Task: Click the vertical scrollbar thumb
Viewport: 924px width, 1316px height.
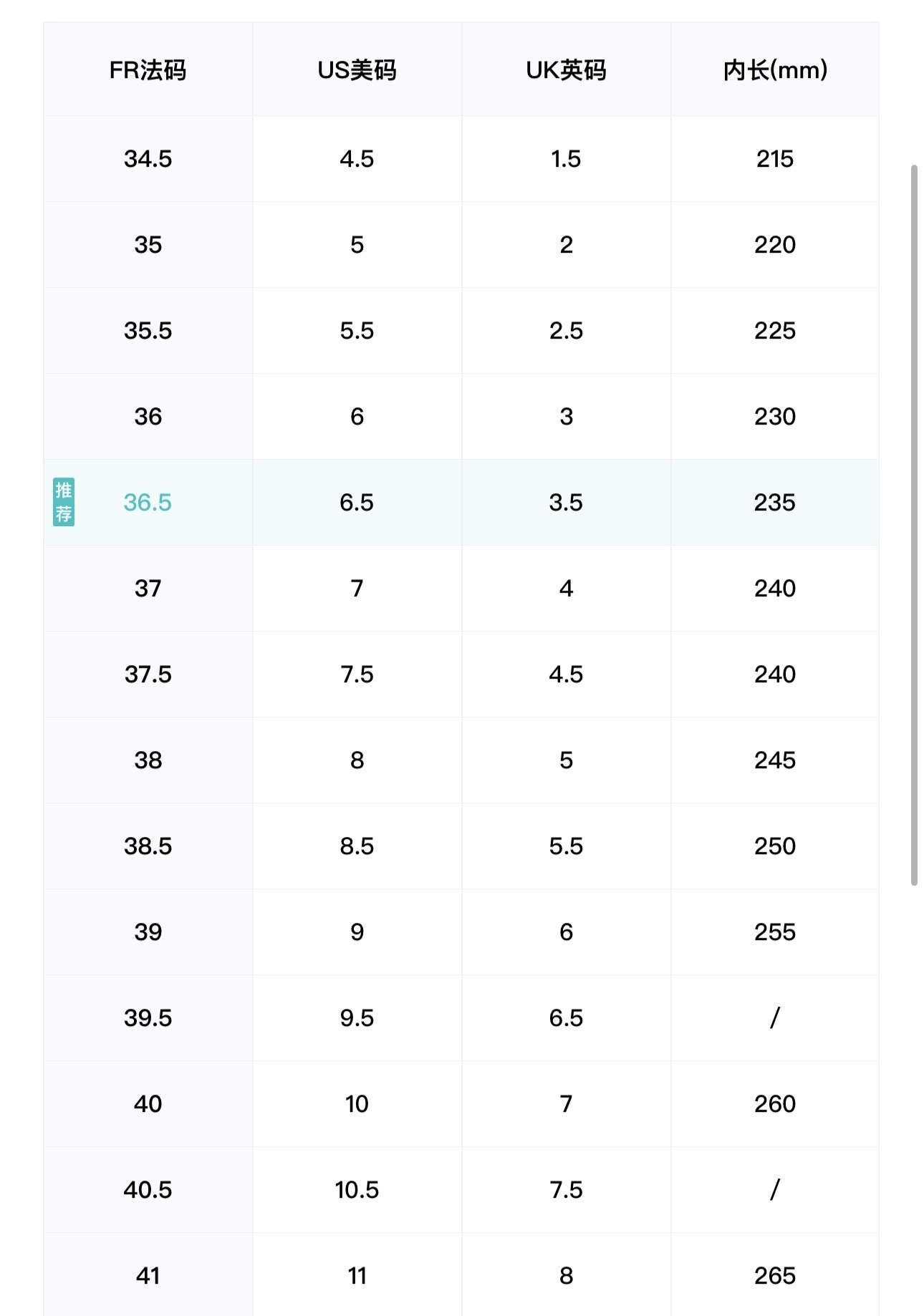Action: (914, 525)
